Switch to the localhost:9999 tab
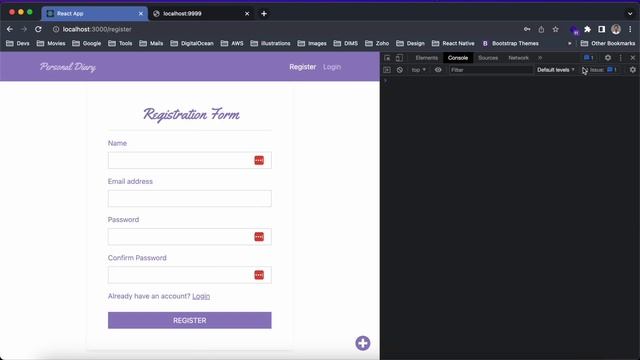The image size is (640, 360). pyautogui.click(x=201, y=13)
